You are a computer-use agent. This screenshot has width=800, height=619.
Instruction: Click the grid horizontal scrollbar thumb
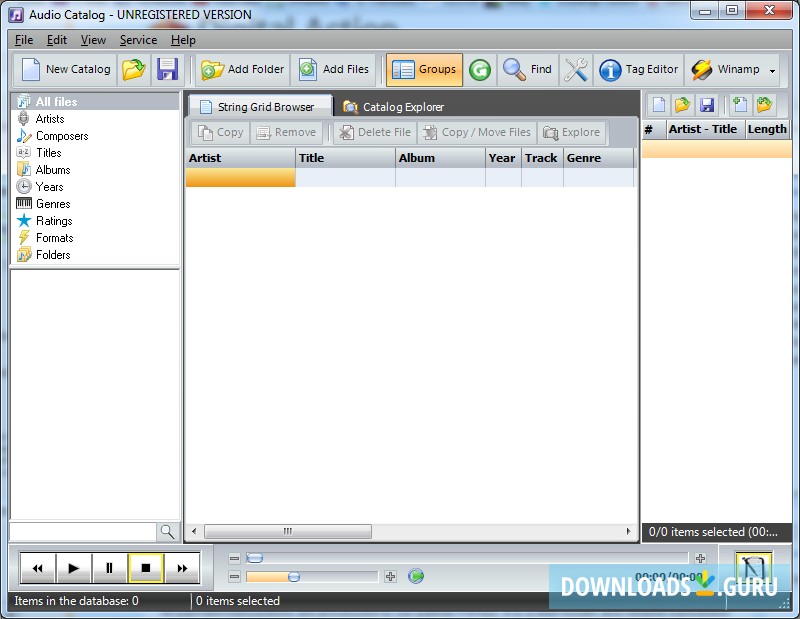pyautogui.click(x=288, y=531)
